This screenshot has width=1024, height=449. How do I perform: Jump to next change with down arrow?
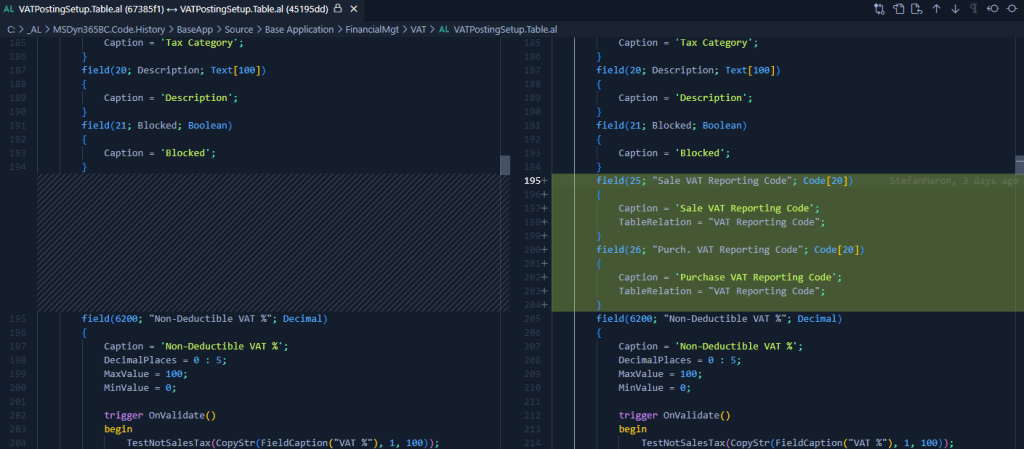955,8
